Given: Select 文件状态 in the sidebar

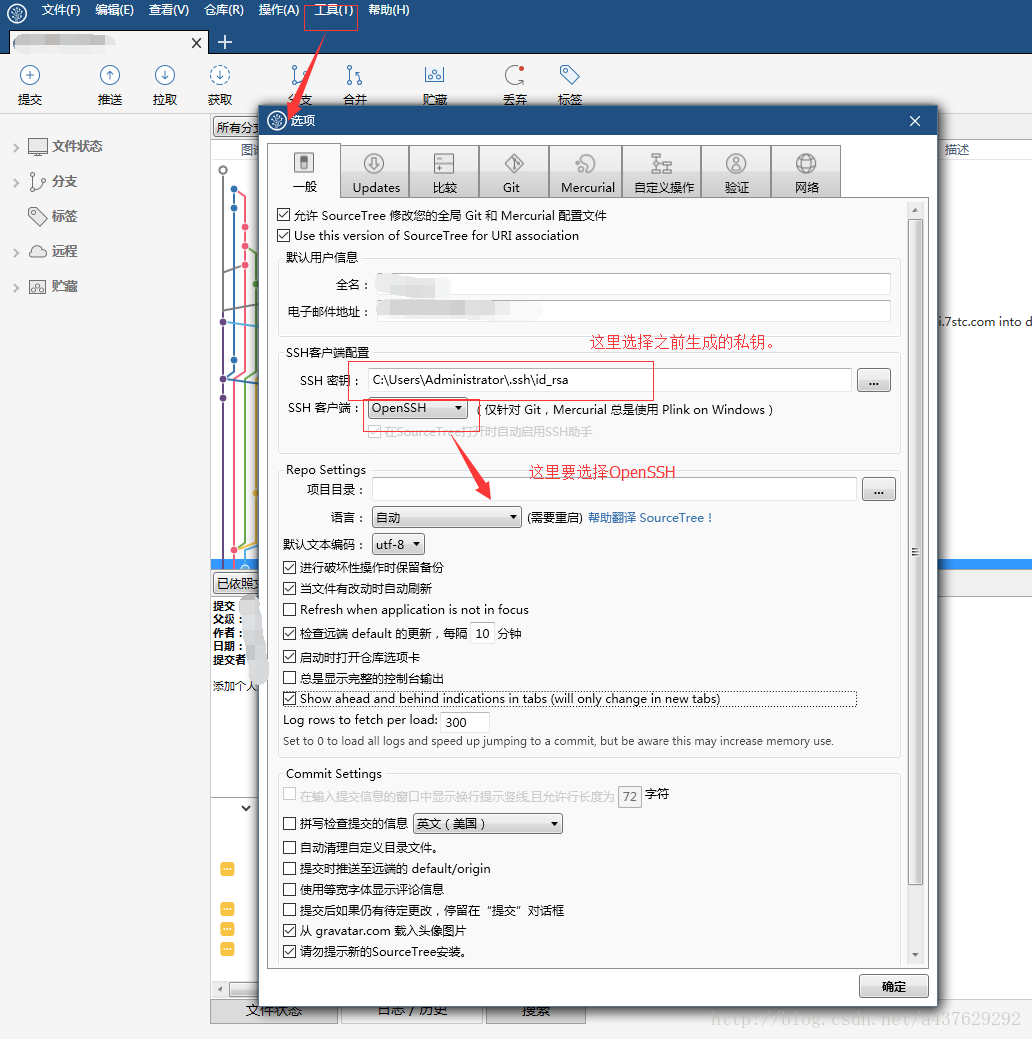Looking at the screenshot, I should pyautogui.click(x=77, y=146).
